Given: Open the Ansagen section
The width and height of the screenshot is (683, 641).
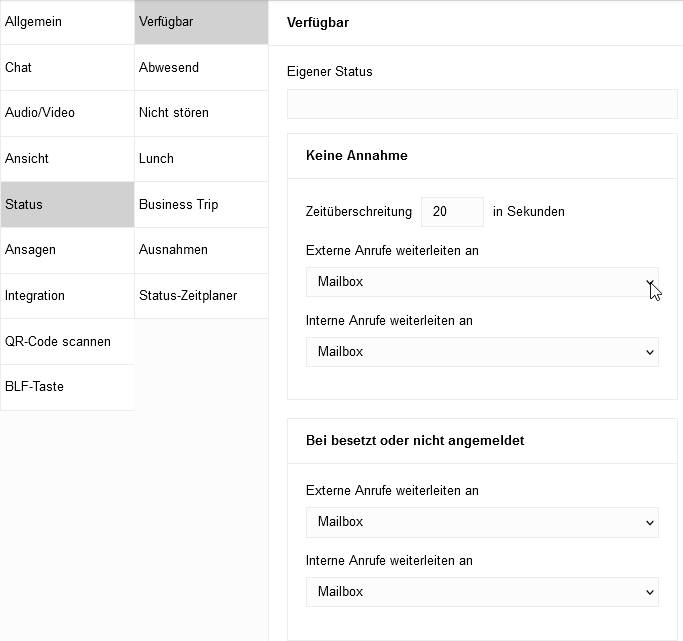Looking at the screenshot, I should click(x=67, y=250).
